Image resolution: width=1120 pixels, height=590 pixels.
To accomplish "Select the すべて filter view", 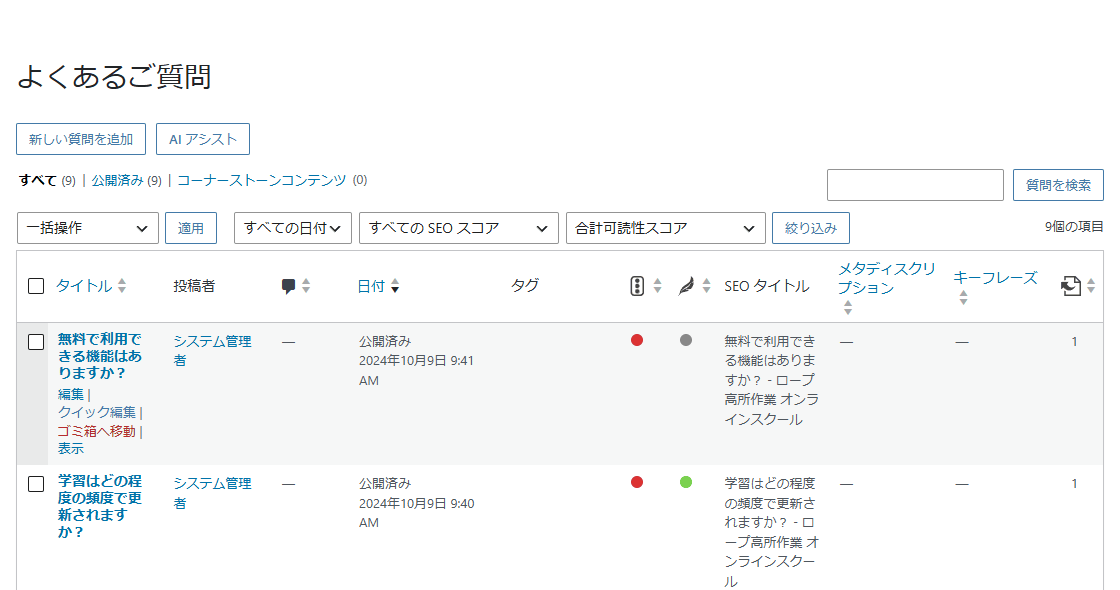I will coord(38,181).
